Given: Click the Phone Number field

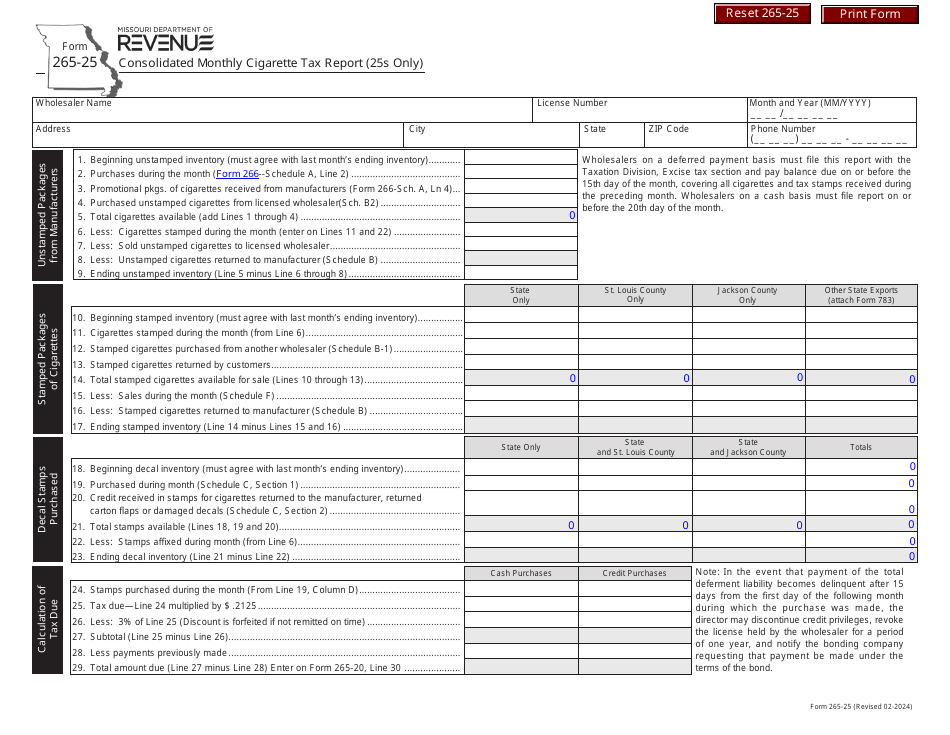Looking at the screenshot, I should coord(830,139).
